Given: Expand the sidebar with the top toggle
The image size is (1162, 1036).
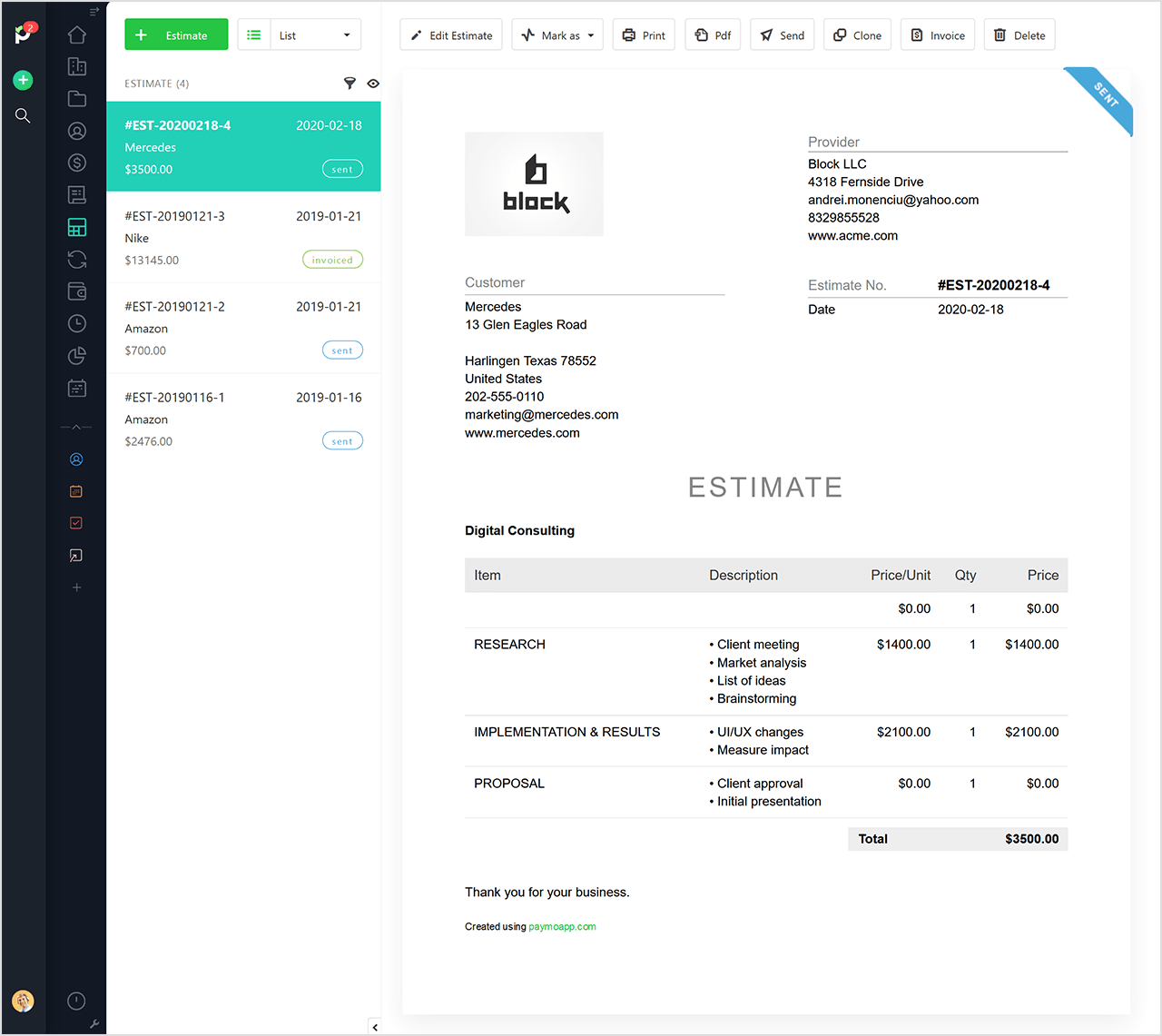Looking at the screenshot, I should coord(94,12).
